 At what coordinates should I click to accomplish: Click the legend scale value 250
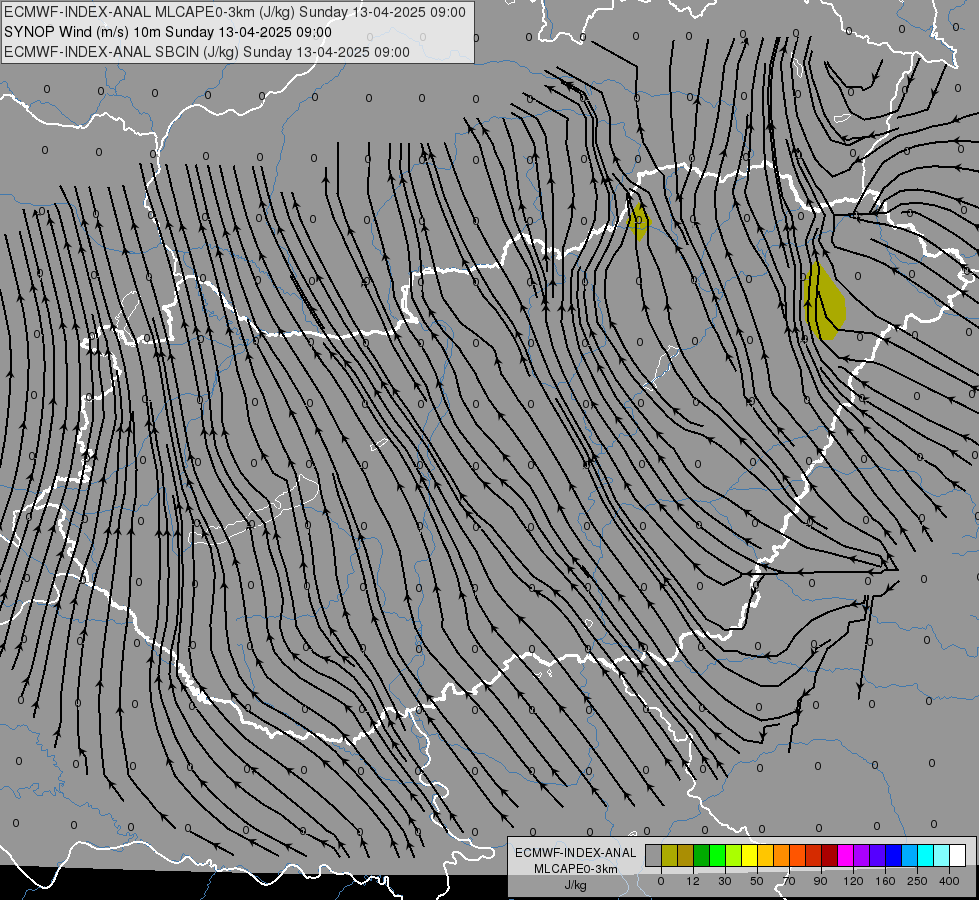tap(917, 881)
